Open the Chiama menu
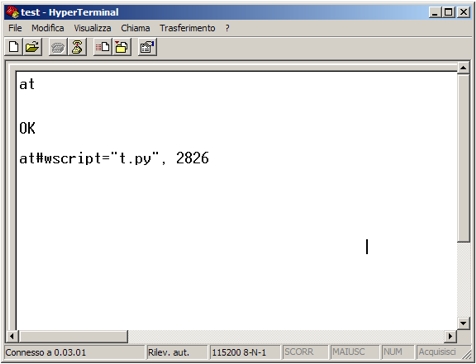This screenshot has width=476, height=364. (x=135, y=28)
